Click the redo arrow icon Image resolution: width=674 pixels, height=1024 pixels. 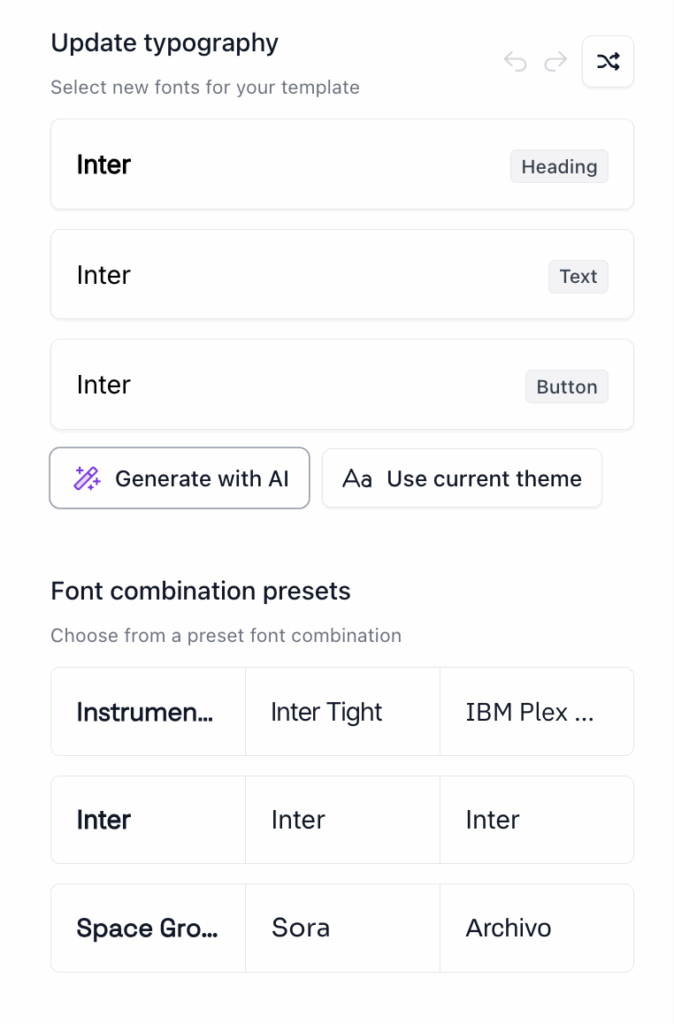click(555, 61)
